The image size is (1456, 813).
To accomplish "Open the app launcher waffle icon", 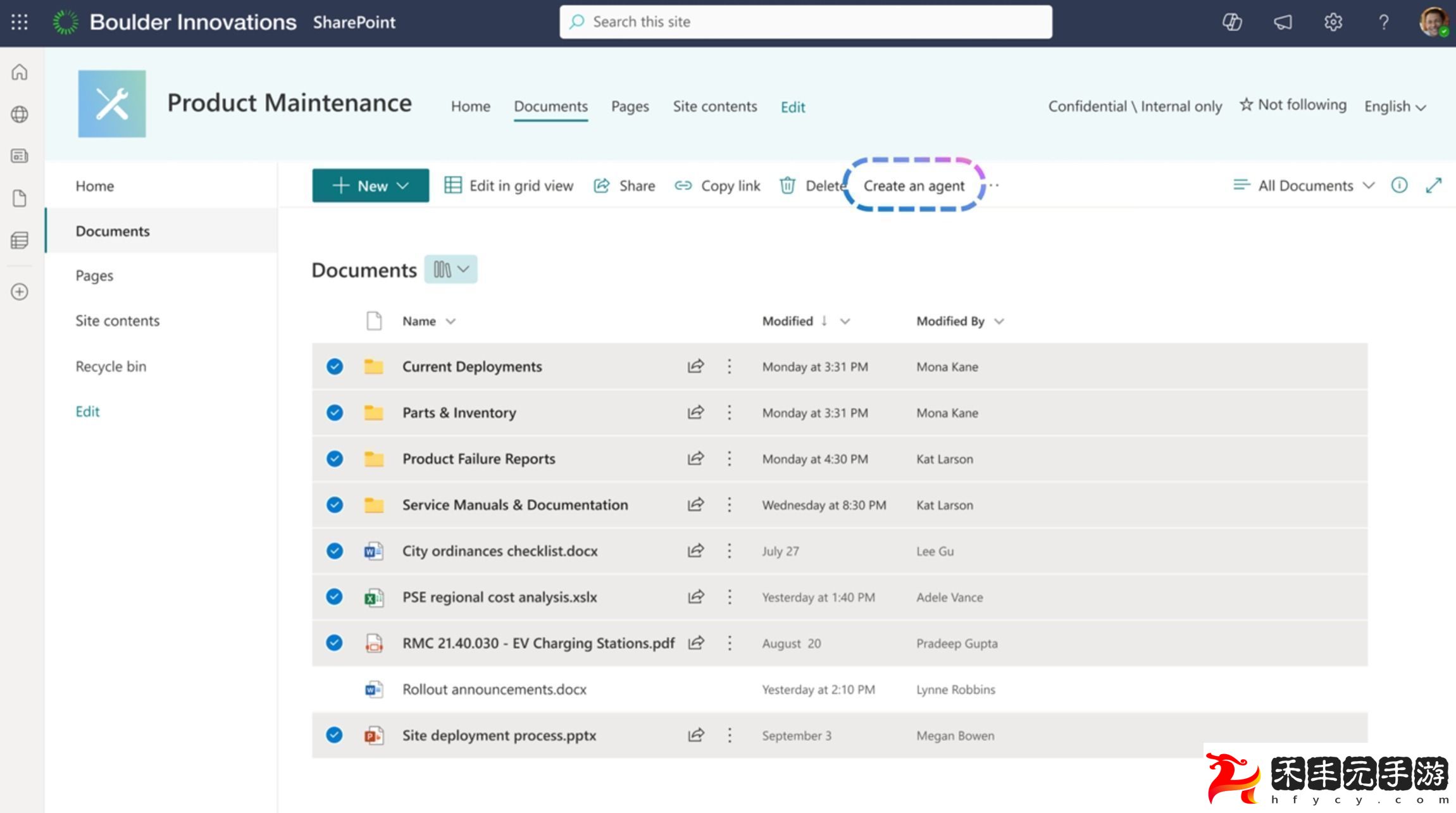I will point(20,22).
